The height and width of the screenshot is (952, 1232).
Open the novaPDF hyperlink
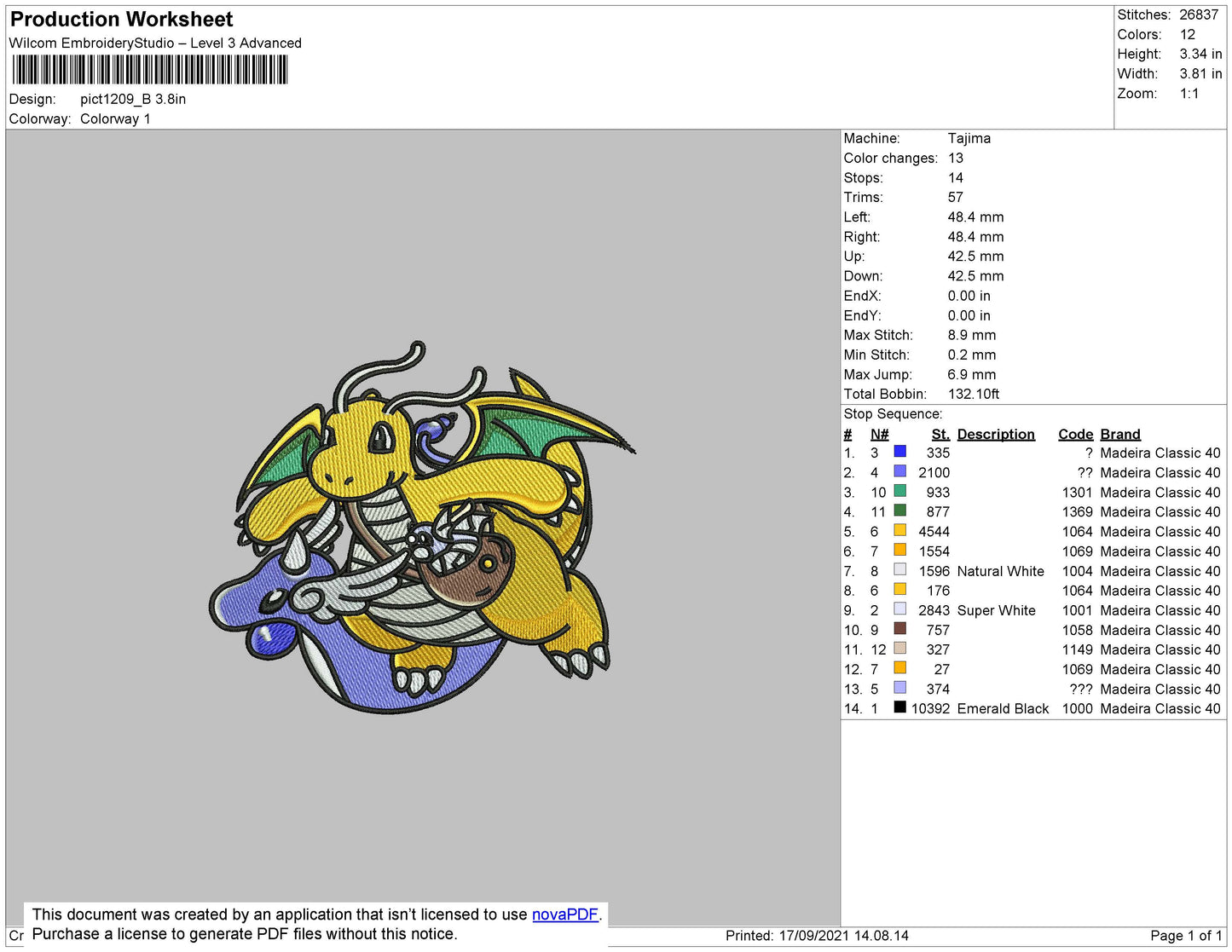tap(564, 914)
